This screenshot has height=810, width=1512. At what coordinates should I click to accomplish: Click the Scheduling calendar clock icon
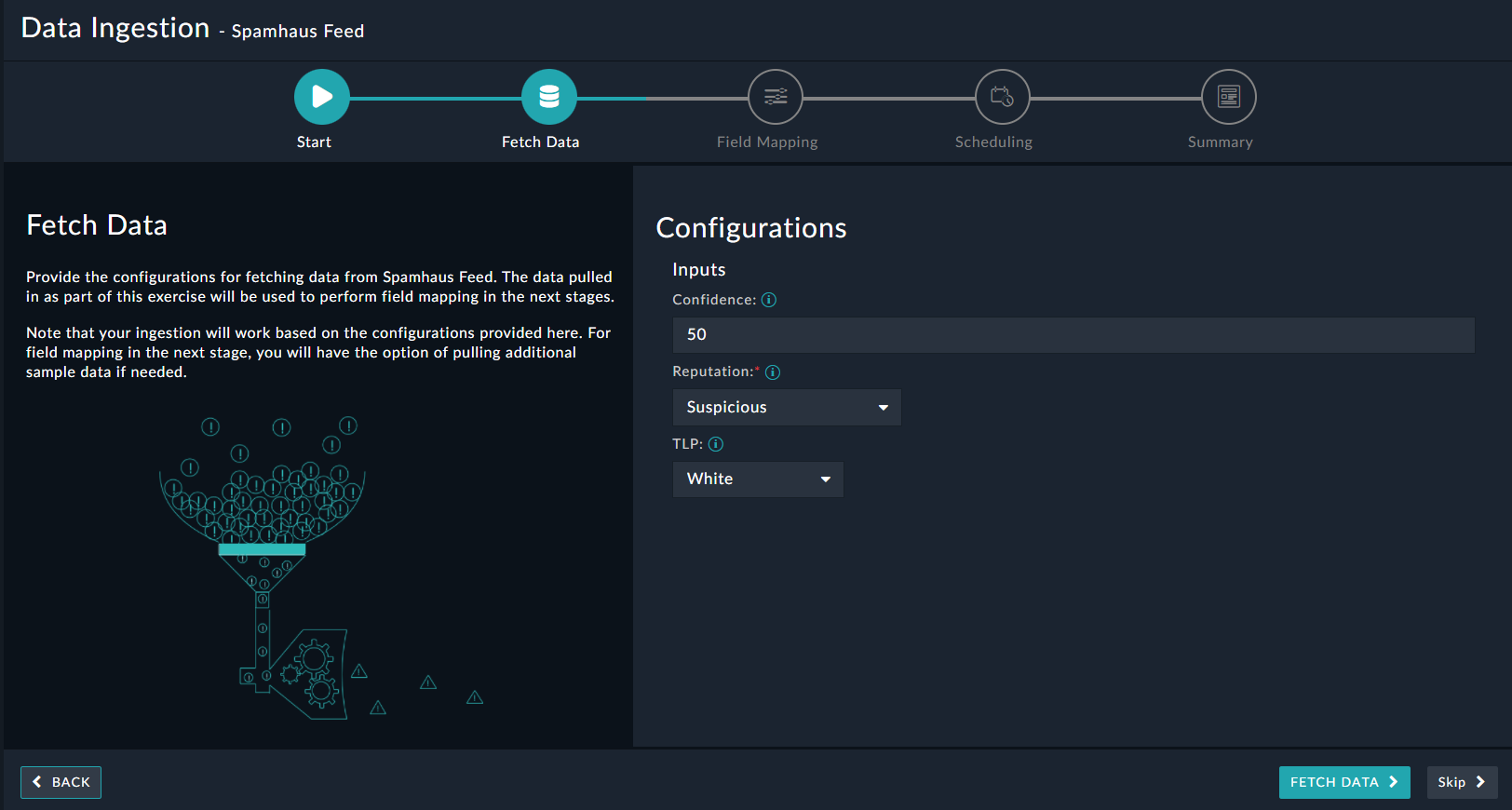click(x=1002, y=97)
